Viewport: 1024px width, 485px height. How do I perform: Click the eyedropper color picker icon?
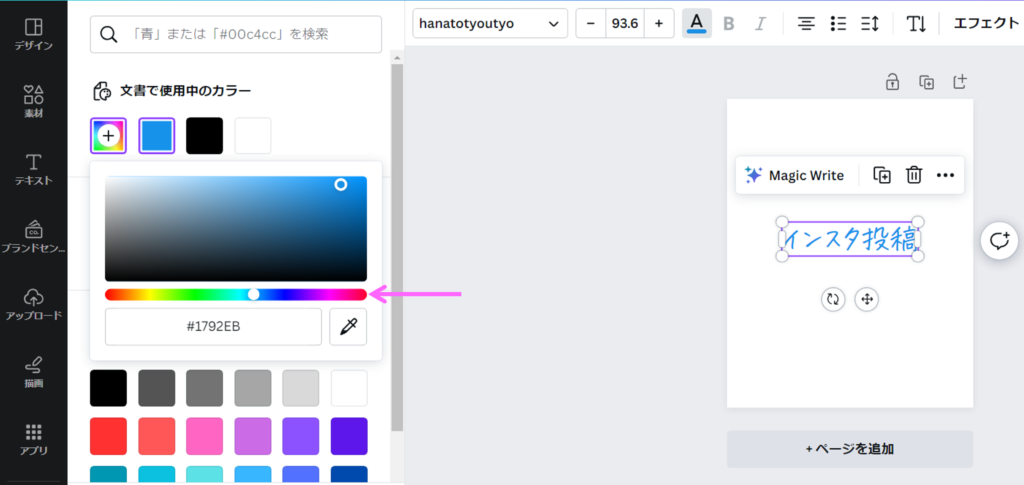click(x=348, y=327)
